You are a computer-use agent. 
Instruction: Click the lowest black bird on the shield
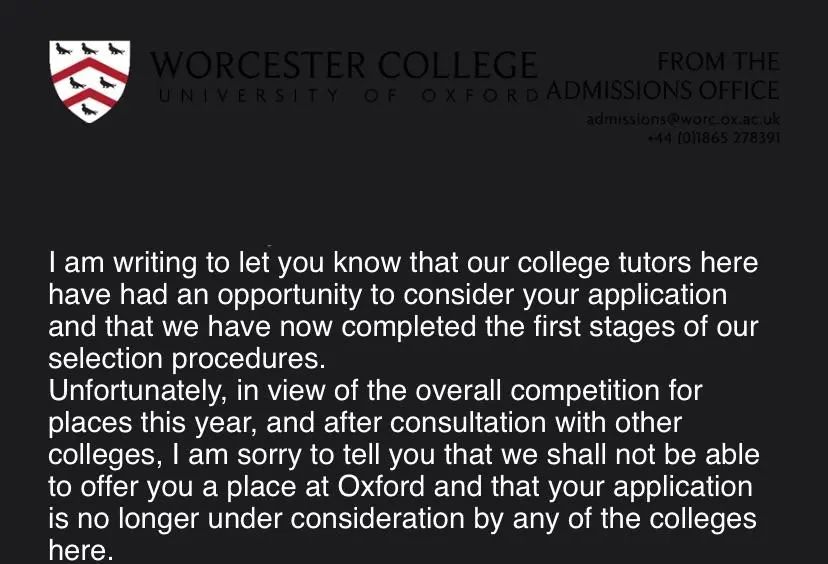[x=89, y=110]
